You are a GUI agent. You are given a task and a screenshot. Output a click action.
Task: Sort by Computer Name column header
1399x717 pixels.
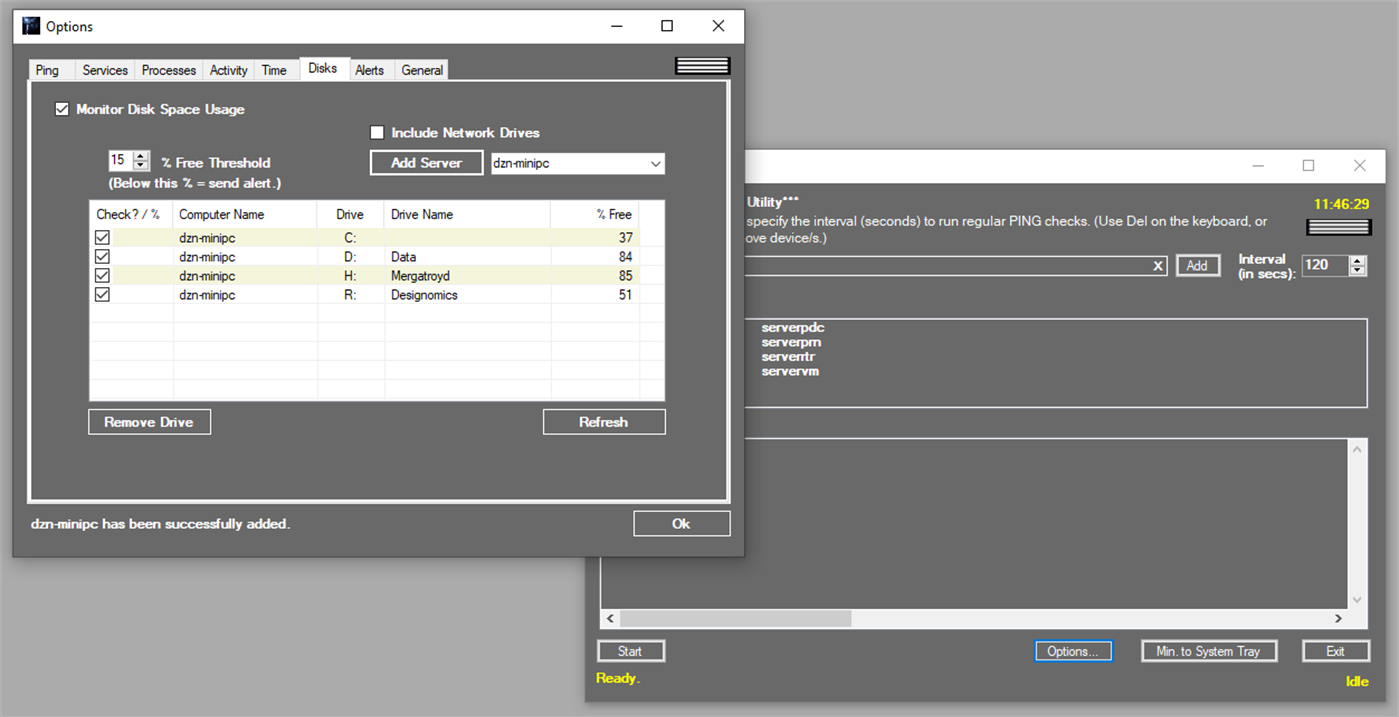tap(246, 214)
